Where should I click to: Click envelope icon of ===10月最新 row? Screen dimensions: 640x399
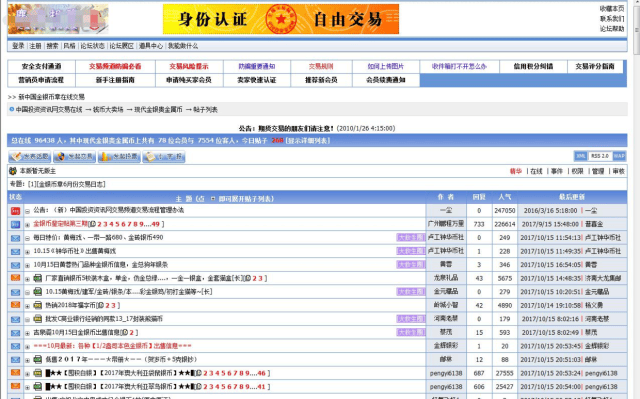(16, 346)
